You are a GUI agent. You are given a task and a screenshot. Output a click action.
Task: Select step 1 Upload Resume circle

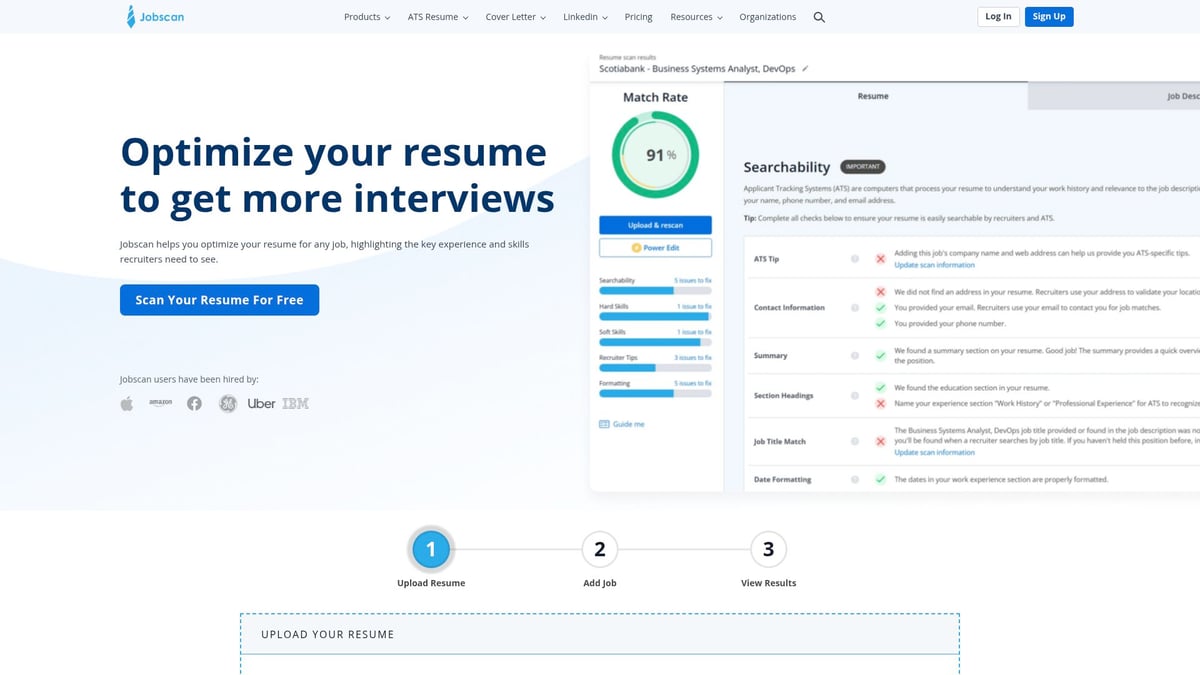coord(431,549)
